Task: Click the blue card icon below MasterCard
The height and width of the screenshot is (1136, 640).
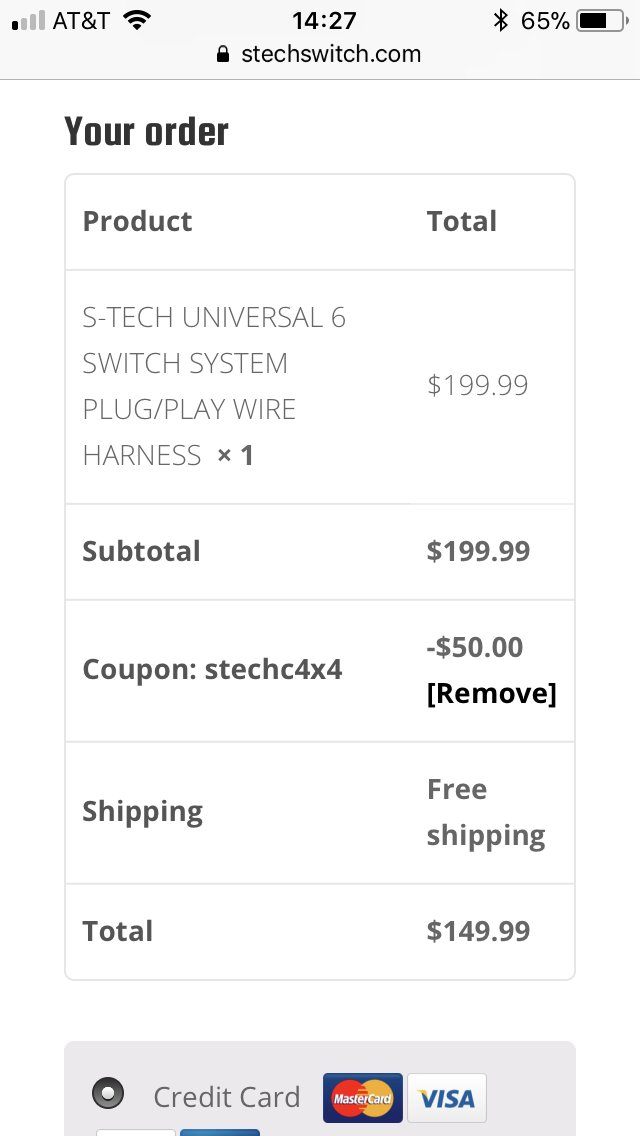Action: (220, 1132)
